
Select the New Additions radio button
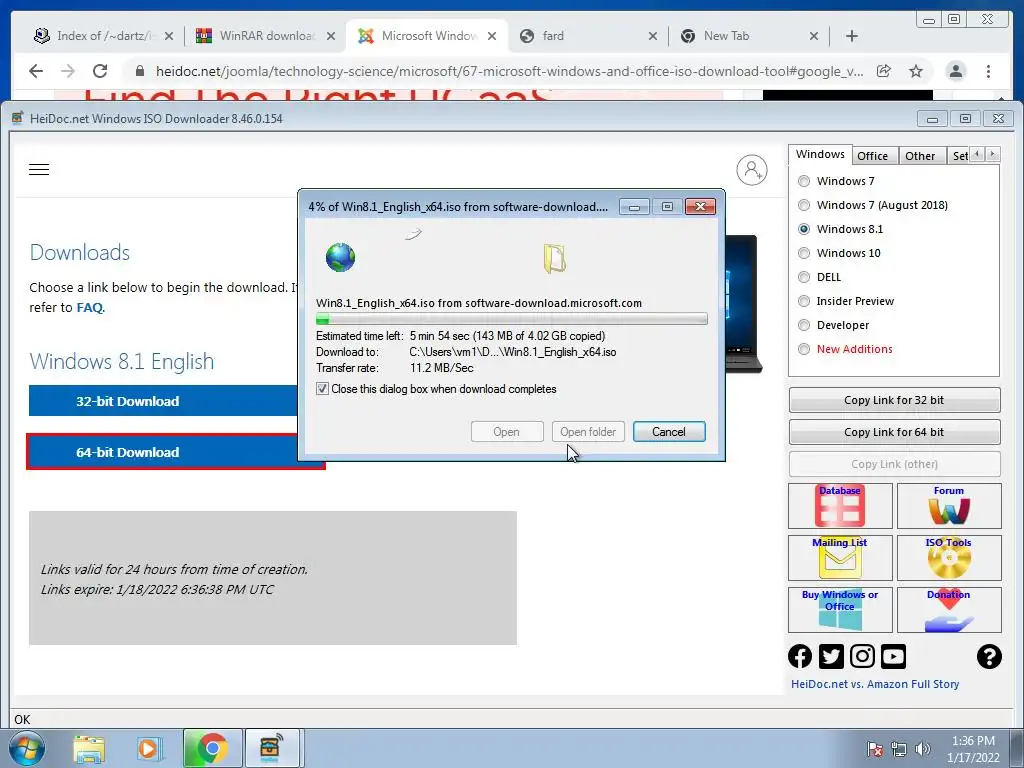coord(804,349)
